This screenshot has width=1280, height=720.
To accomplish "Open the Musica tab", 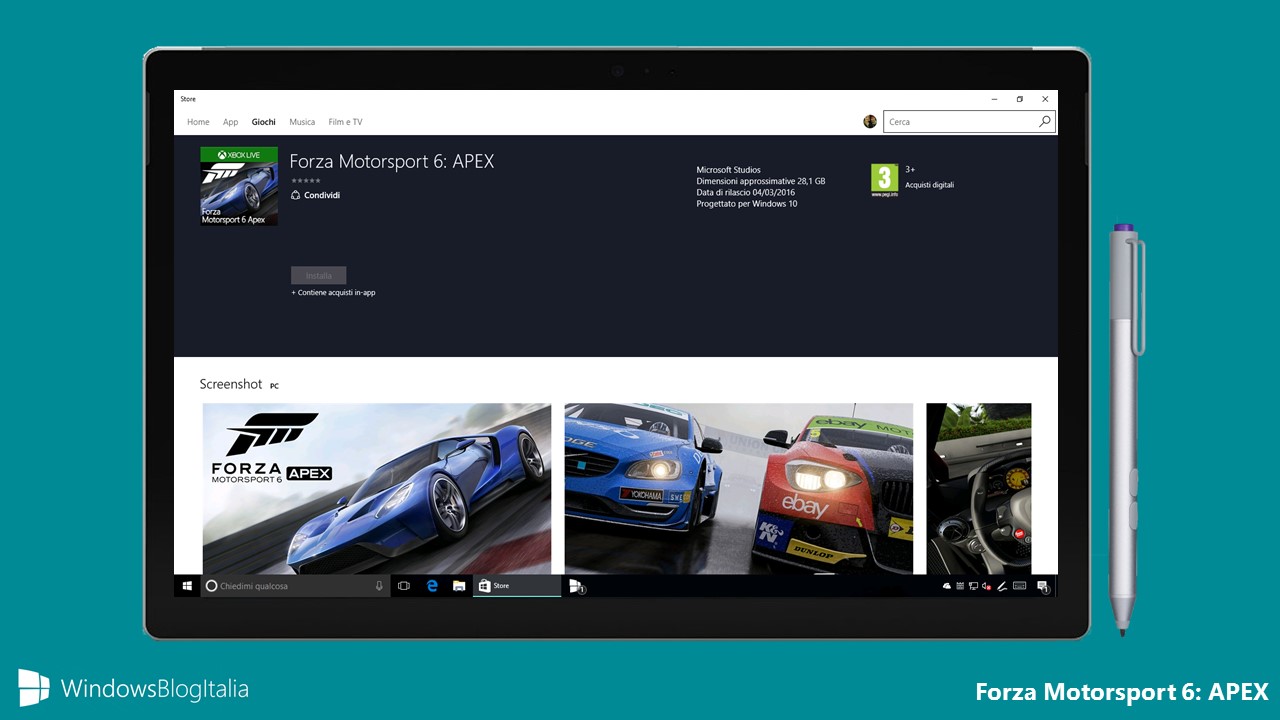I will coord(302,122).
